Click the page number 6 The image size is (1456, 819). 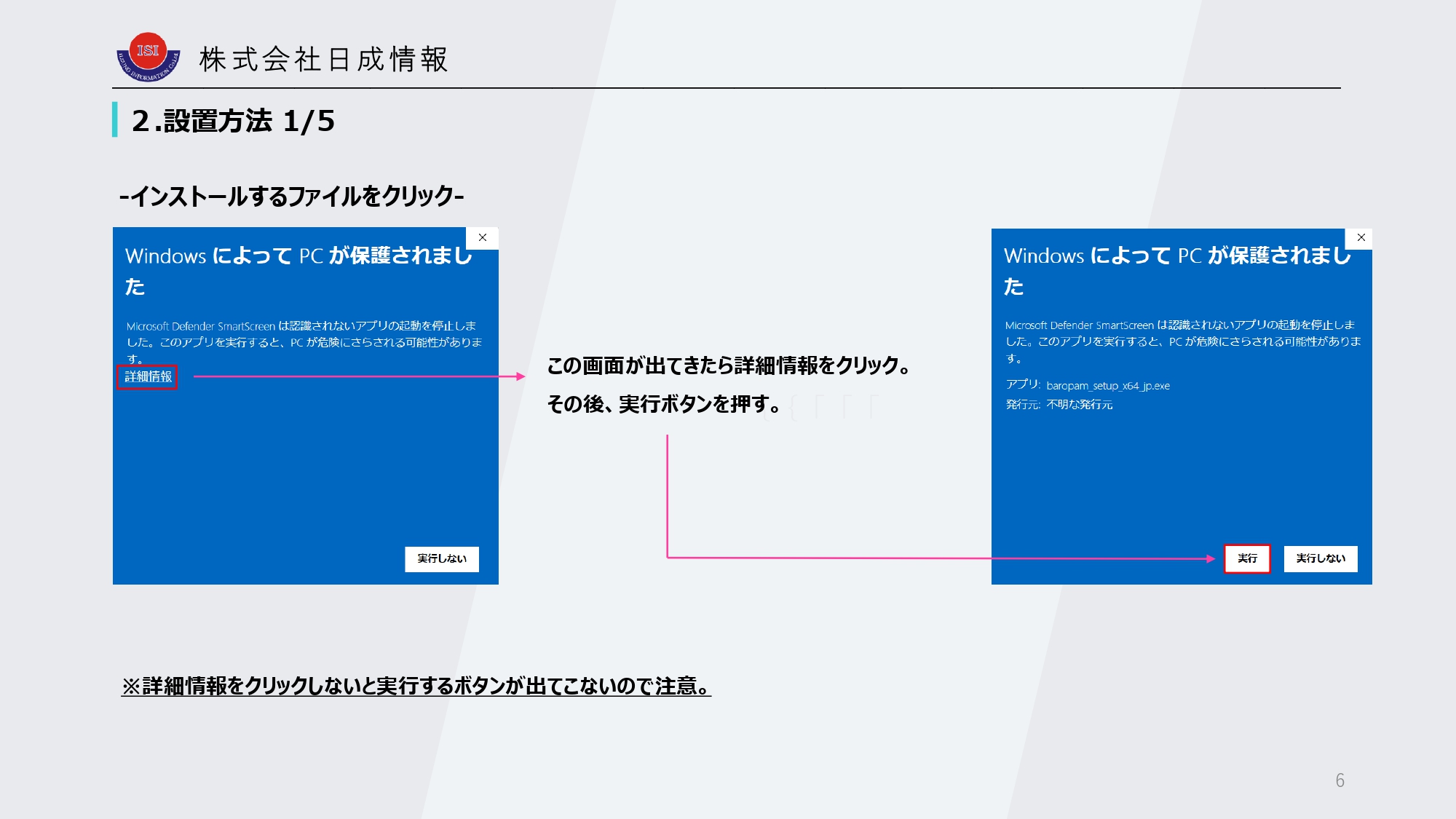click(1340, 780)
